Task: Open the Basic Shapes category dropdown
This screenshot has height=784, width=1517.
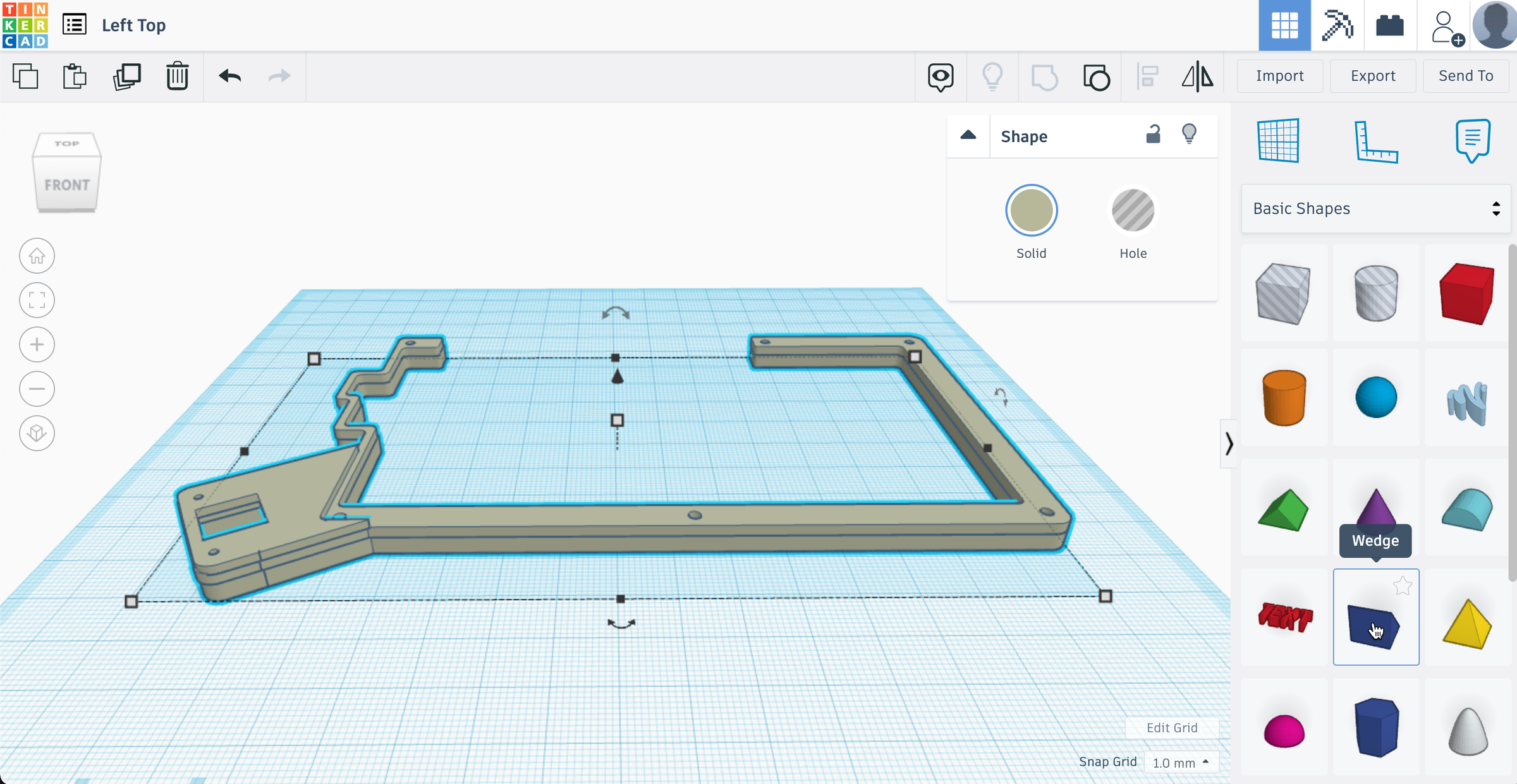Action: point(1376,208)
